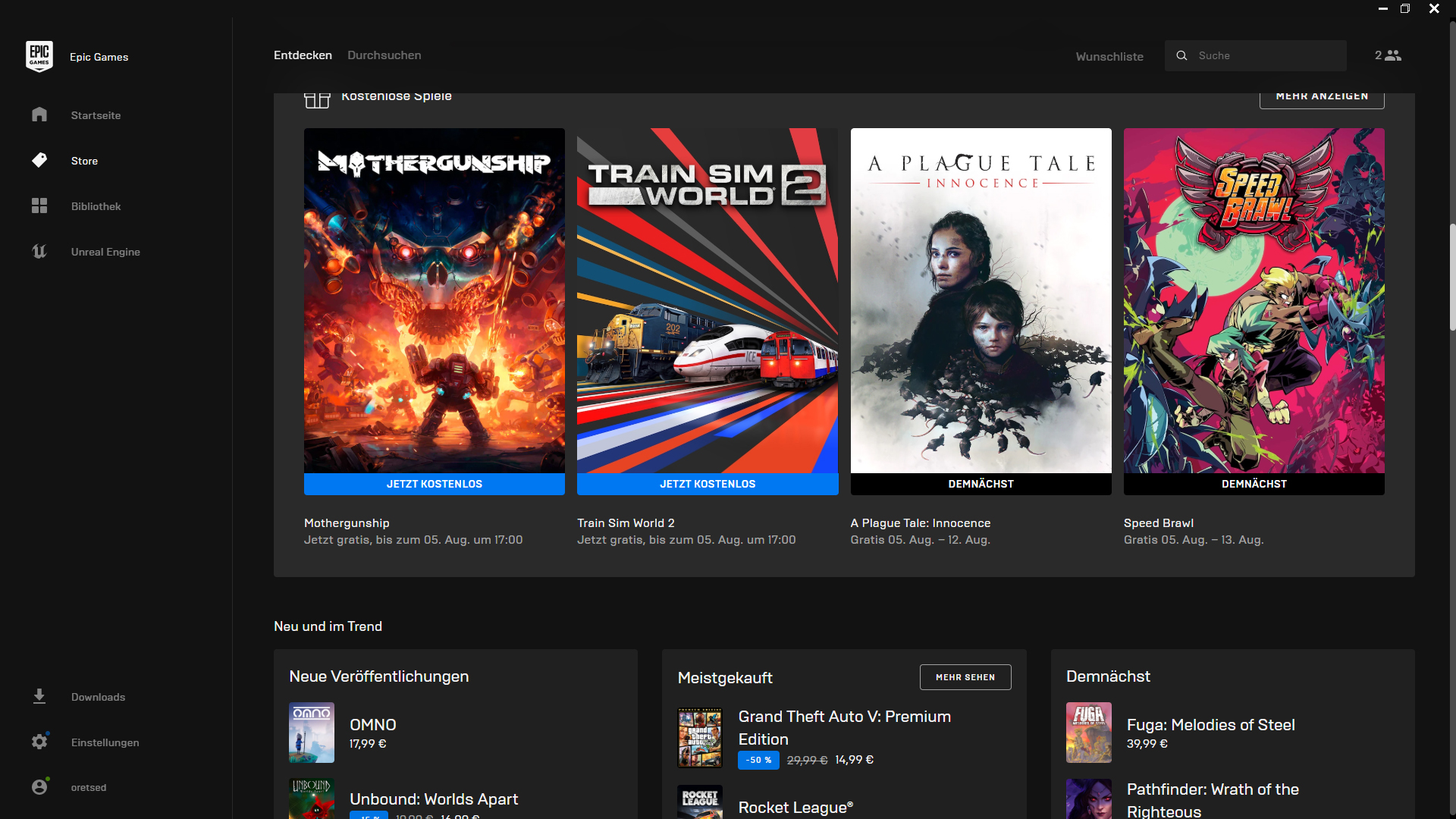The height and width of the screenshot is (819, 1456).
Task: Open the Train Sim World 2 cover
Action: coord(707,300)
